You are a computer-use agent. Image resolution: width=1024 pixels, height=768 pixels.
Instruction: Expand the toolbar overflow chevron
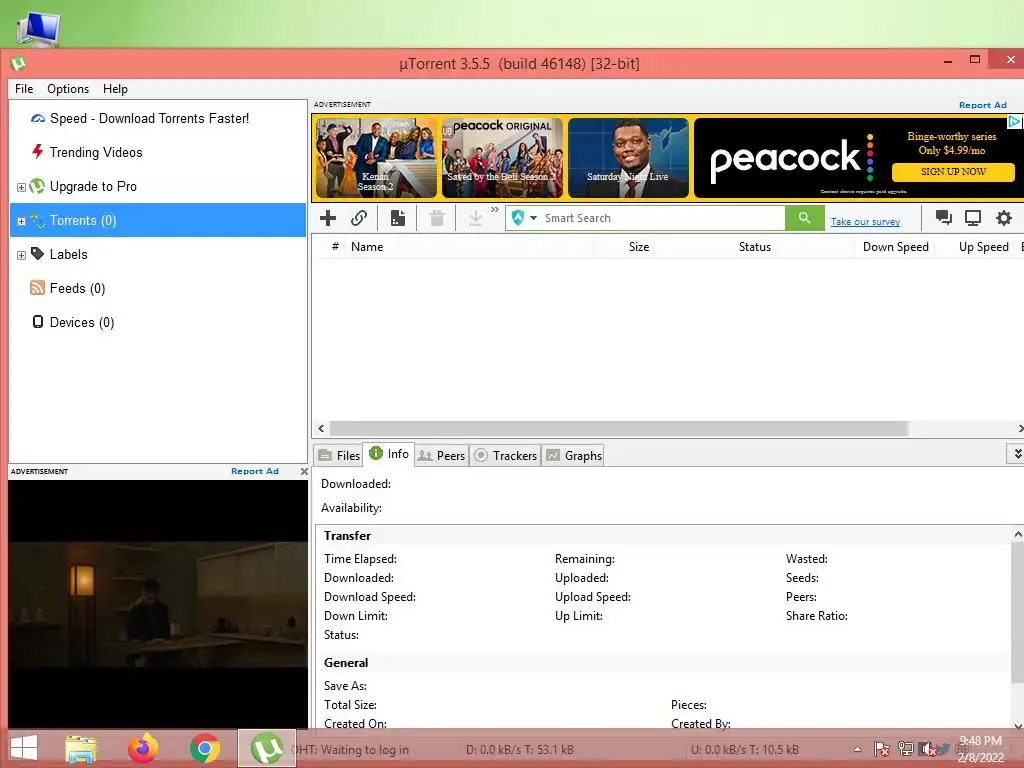click(494, 210)
